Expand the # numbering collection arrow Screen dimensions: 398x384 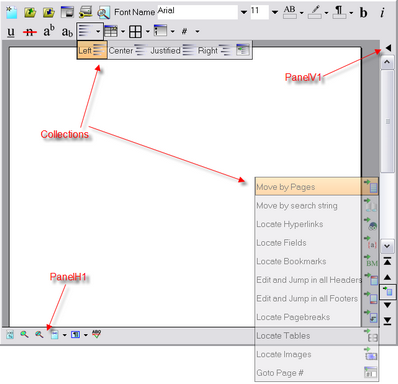(197, 32)
